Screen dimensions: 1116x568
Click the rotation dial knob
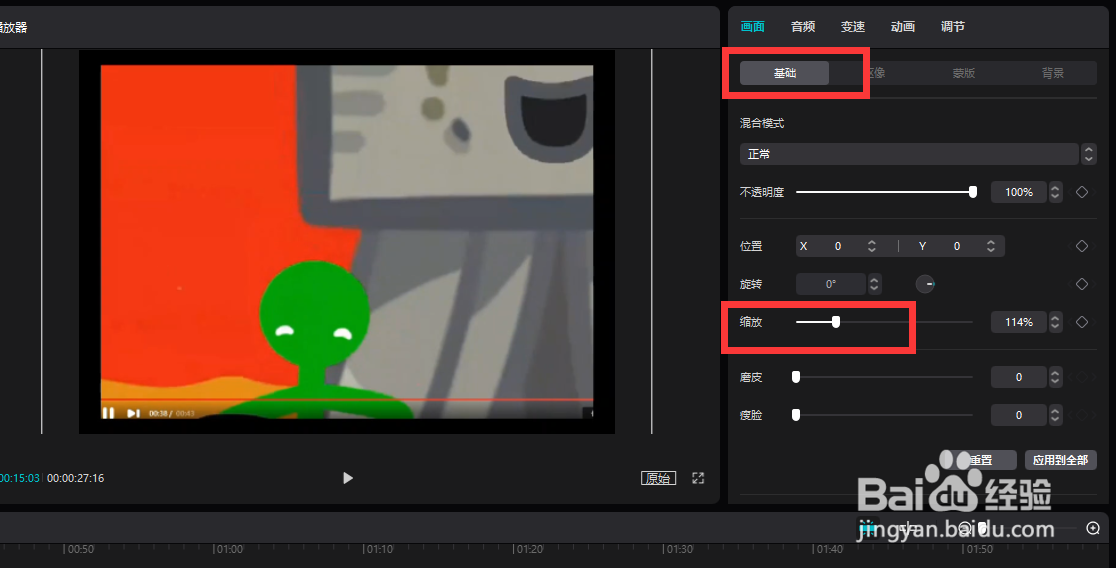[x=925, y=284]
